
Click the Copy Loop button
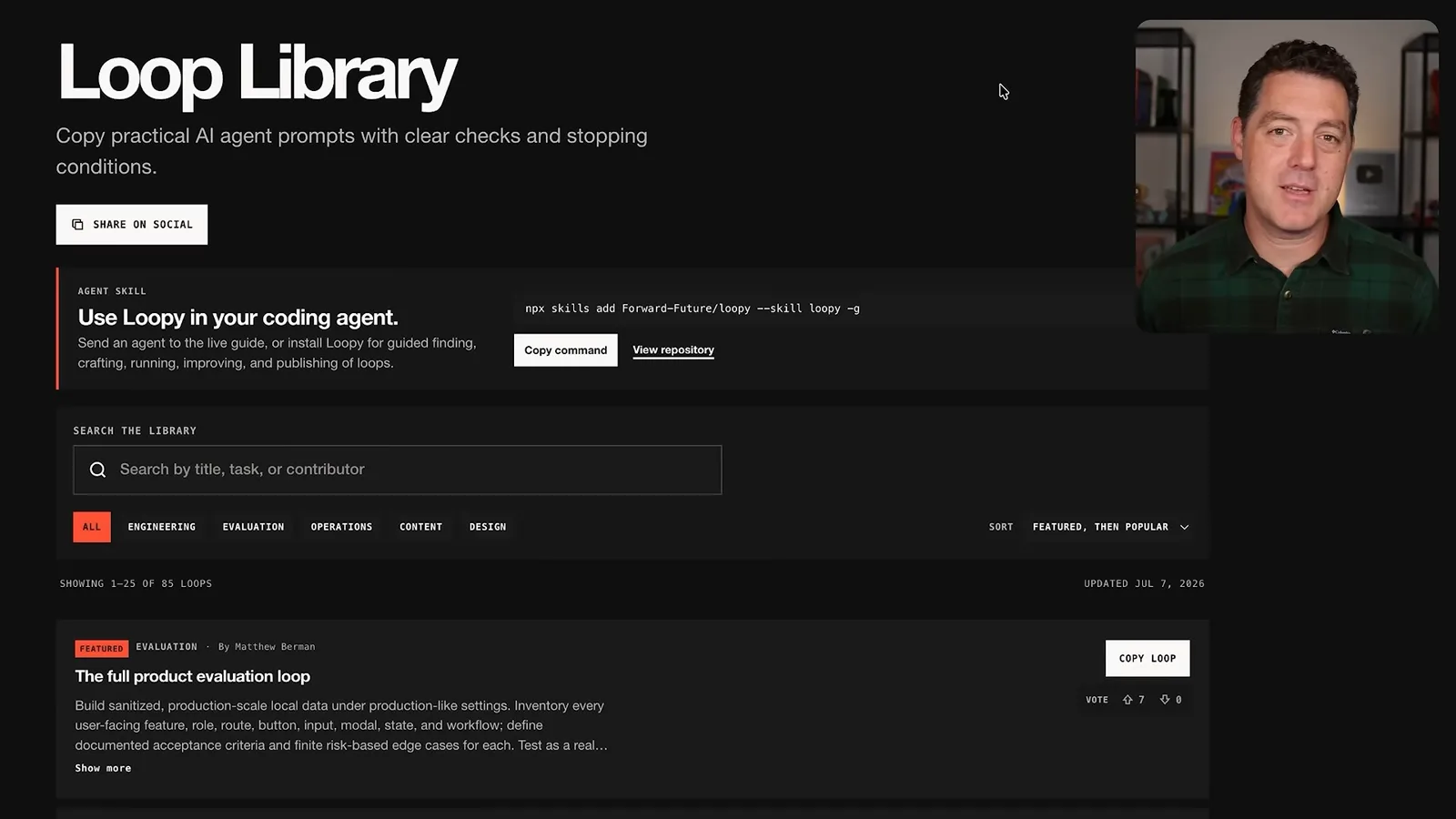point(1147,658)
